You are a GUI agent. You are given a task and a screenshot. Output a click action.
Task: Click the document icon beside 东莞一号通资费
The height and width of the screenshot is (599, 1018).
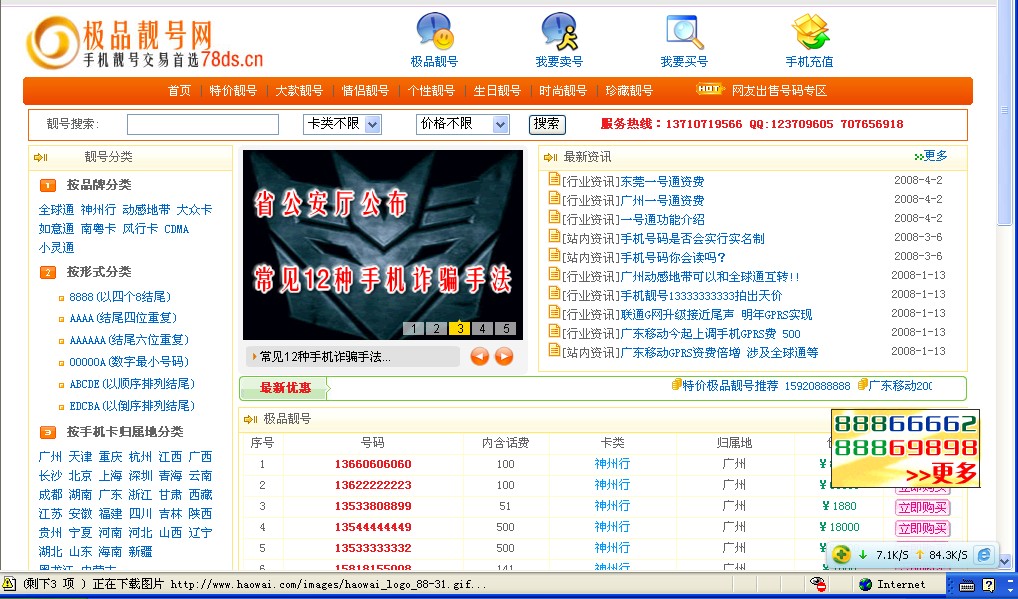click(x=554, y=179)
